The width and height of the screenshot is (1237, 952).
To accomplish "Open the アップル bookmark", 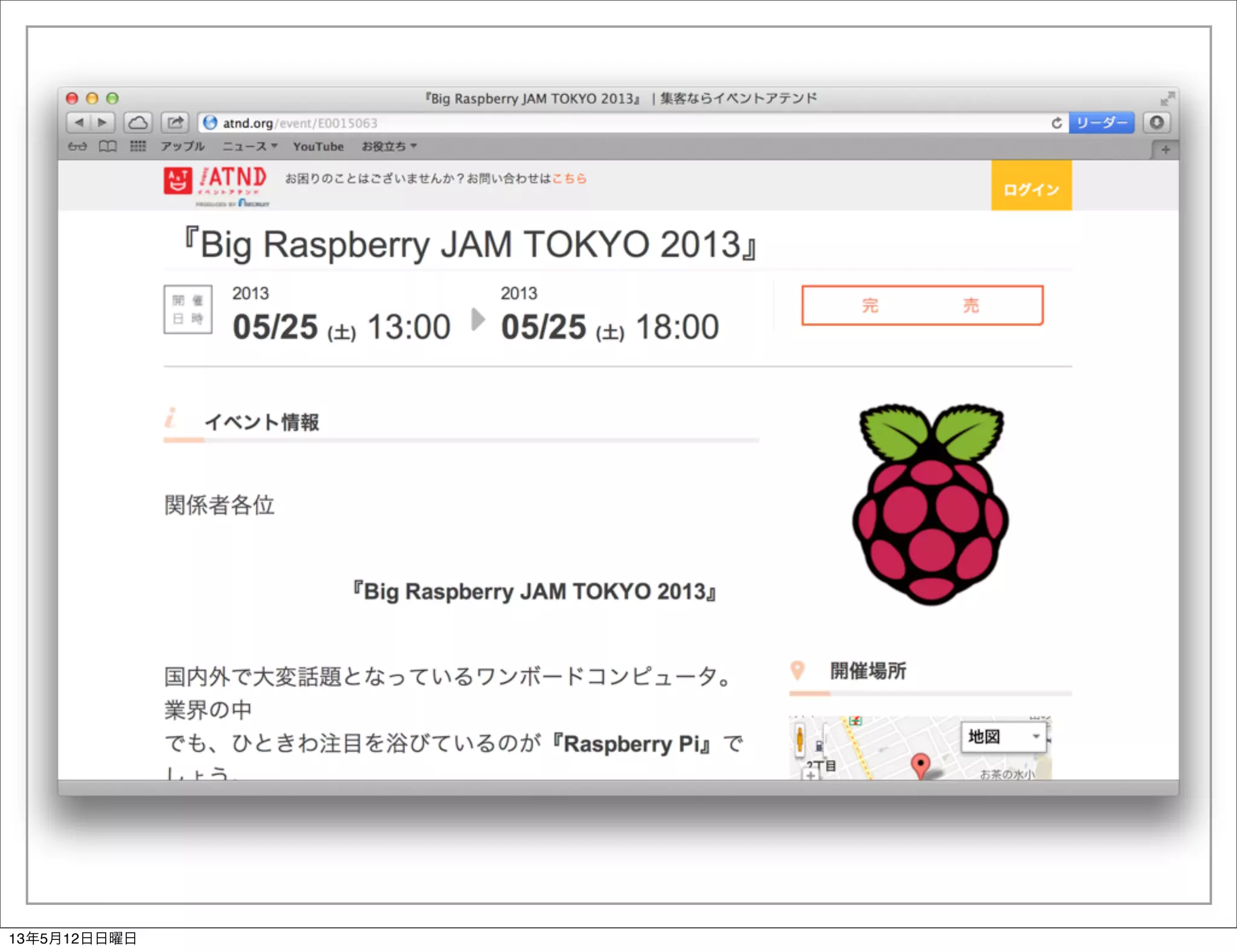I will (182, 146).
